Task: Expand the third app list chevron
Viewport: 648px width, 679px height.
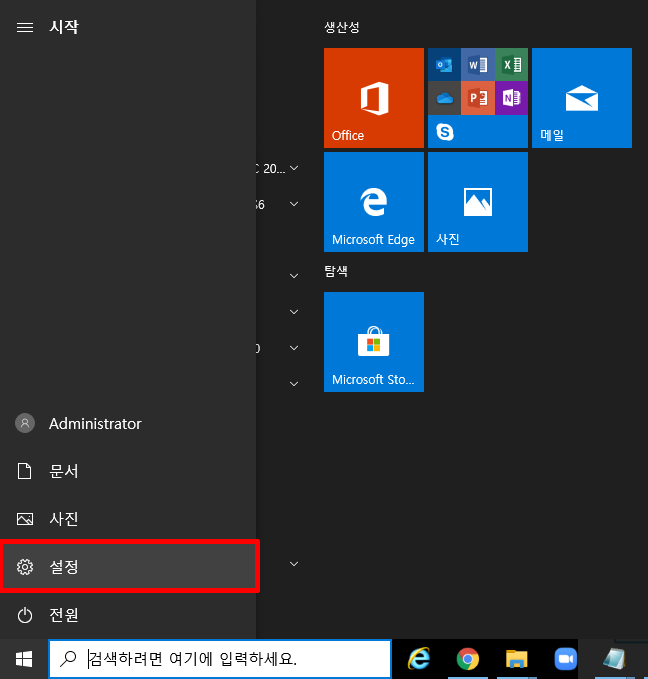Action: [x=294, y=276]
